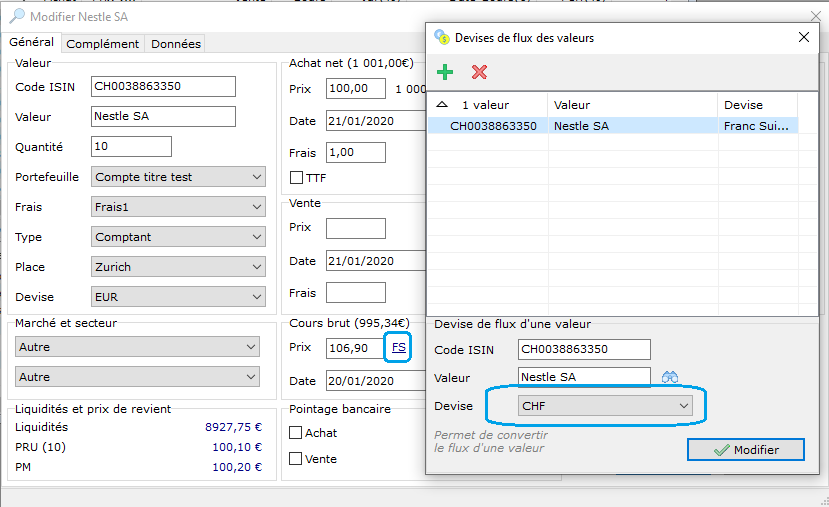Open the second Autre dropdown under Marché et secteur
This screenshot has width=829, height=507.
tap(137, 377)
